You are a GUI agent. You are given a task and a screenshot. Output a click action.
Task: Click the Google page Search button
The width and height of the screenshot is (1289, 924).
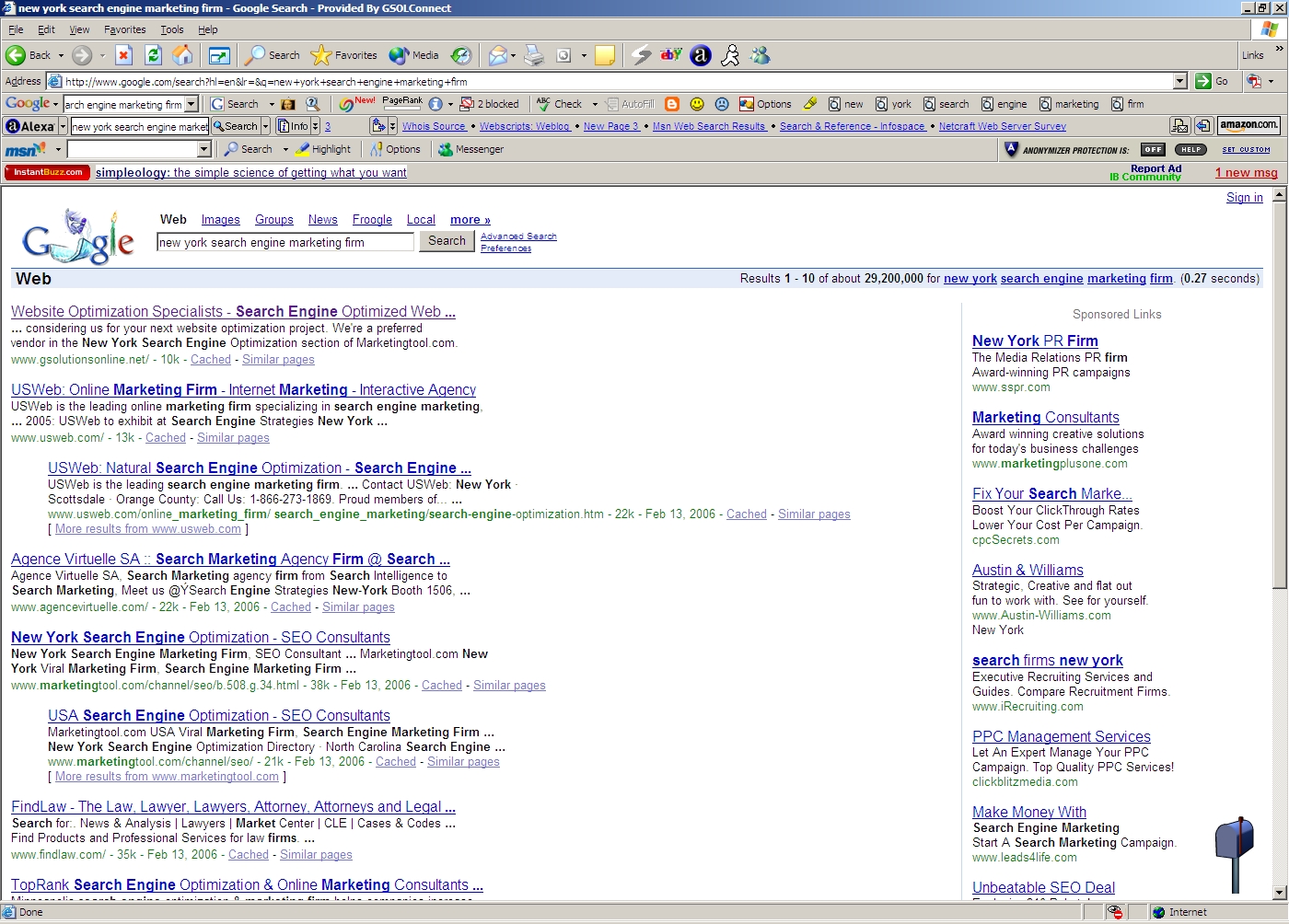tap(447, 241)
